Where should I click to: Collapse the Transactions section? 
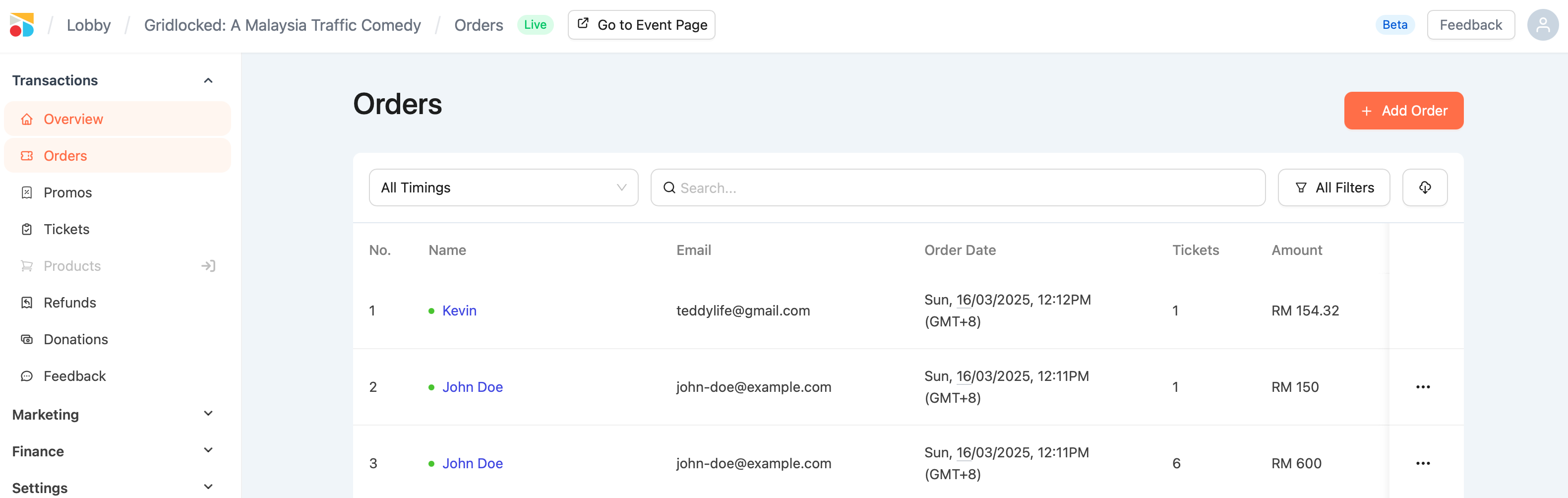coord(208,80)
